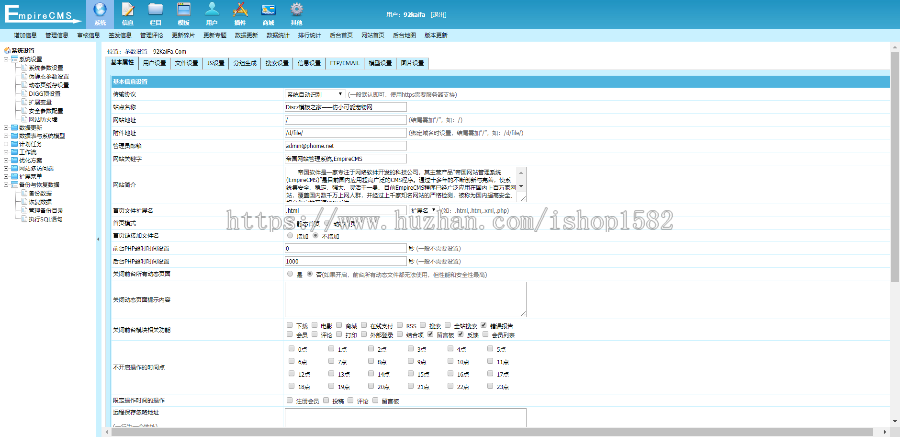Tick the 23点 time checkbox

(x=490, y=386)
